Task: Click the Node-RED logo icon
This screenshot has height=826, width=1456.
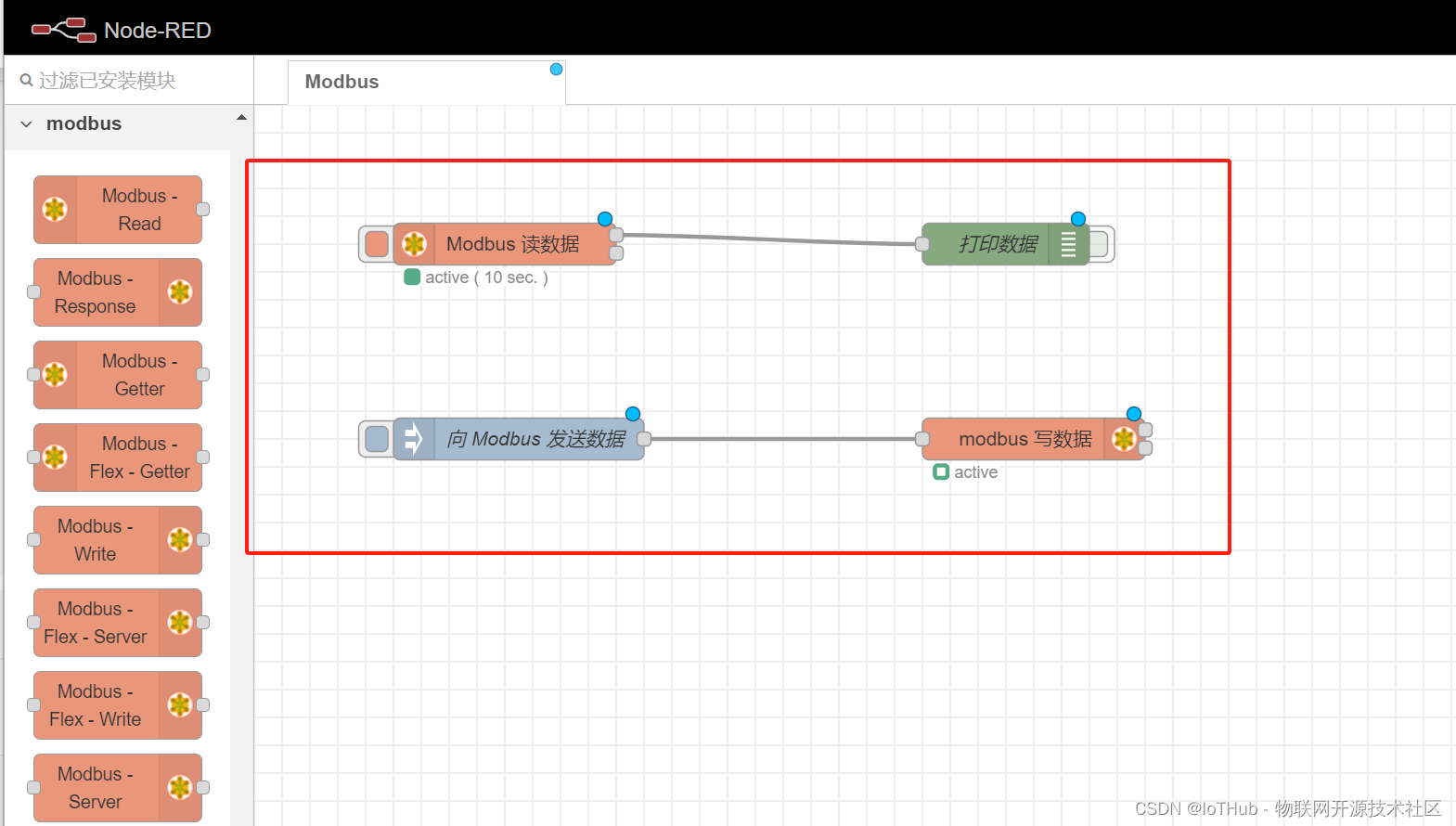Action: pos(63,31)
